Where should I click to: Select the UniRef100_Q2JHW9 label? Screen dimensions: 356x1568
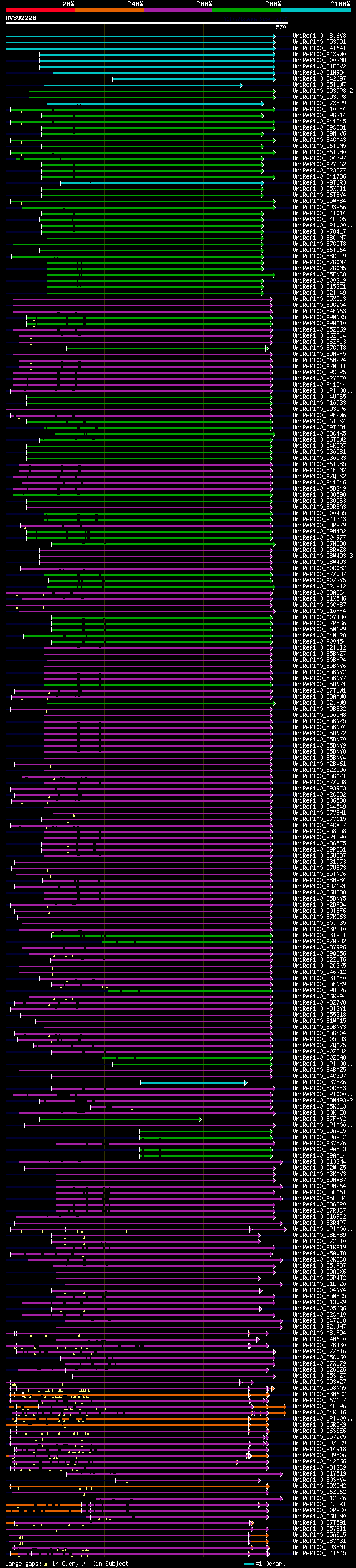click(x=319, y=703)
